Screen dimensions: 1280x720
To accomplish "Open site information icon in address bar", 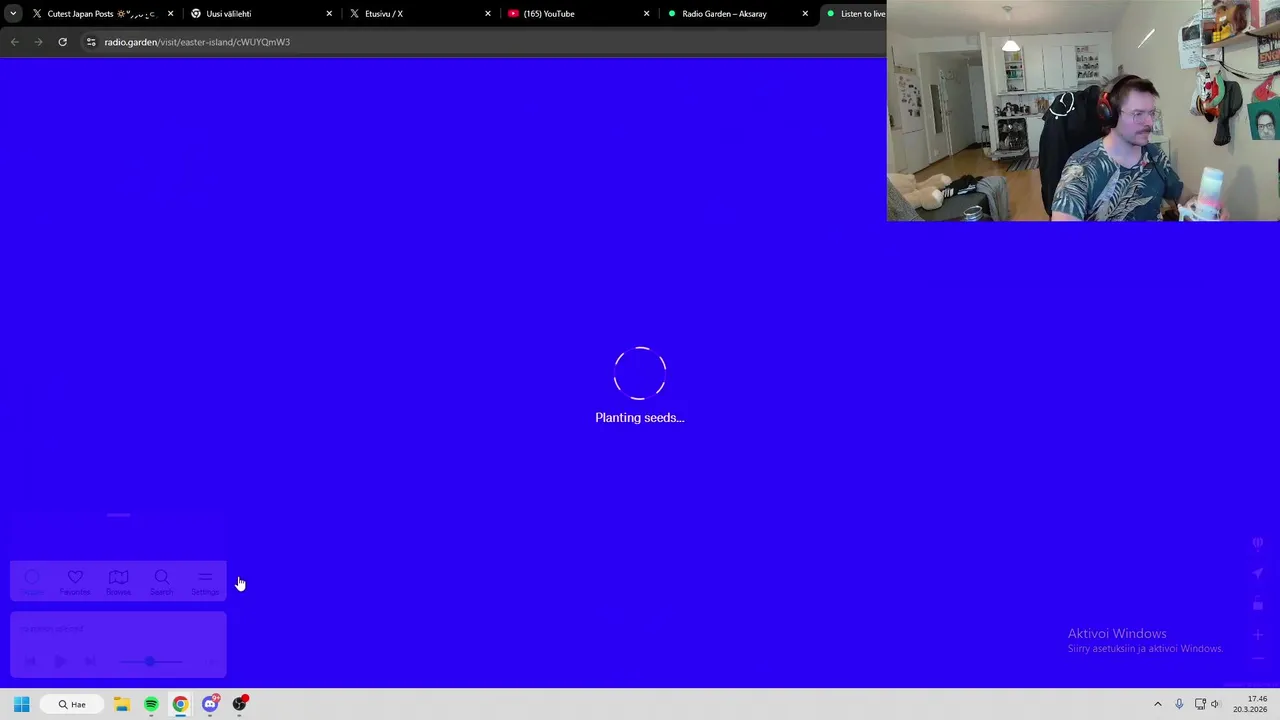I will (91, 42).
